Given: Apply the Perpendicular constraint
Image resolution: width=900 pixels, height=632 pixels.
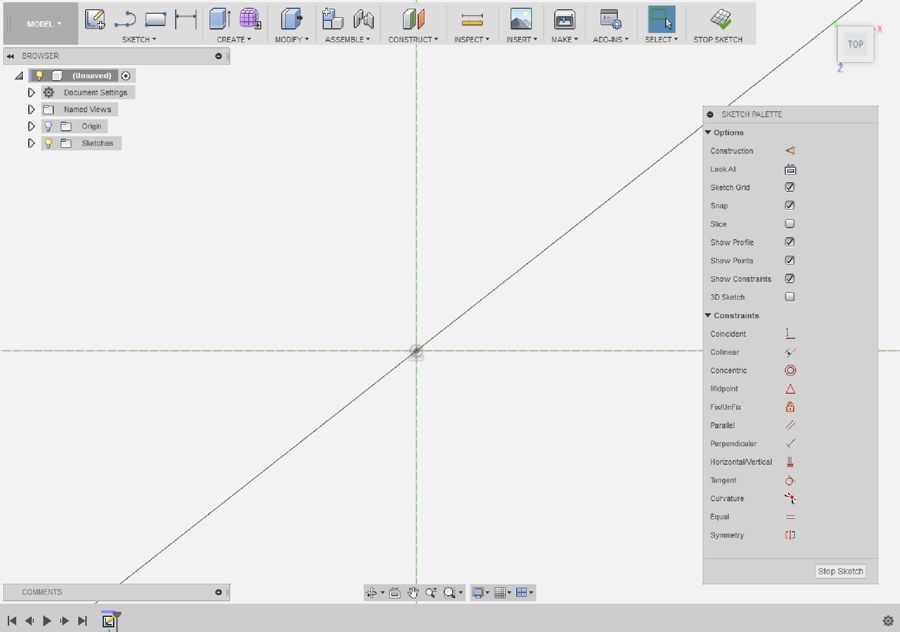Looking at the screenshot, I should (x=790, y=444).
